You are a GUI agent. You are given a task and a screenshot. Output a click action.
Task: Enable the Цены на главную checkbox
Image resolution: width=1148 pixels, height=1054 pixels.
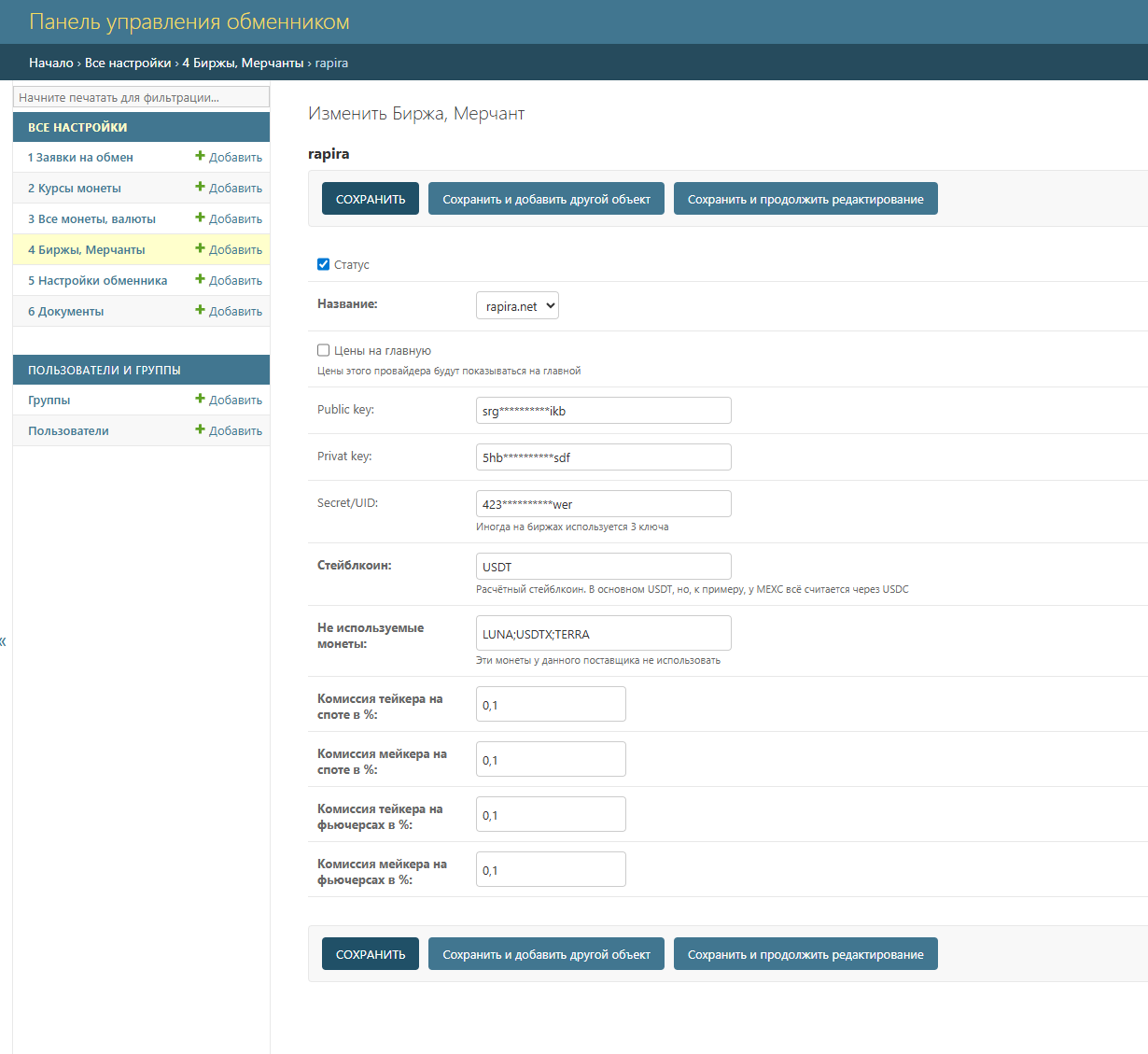(324, 350)
